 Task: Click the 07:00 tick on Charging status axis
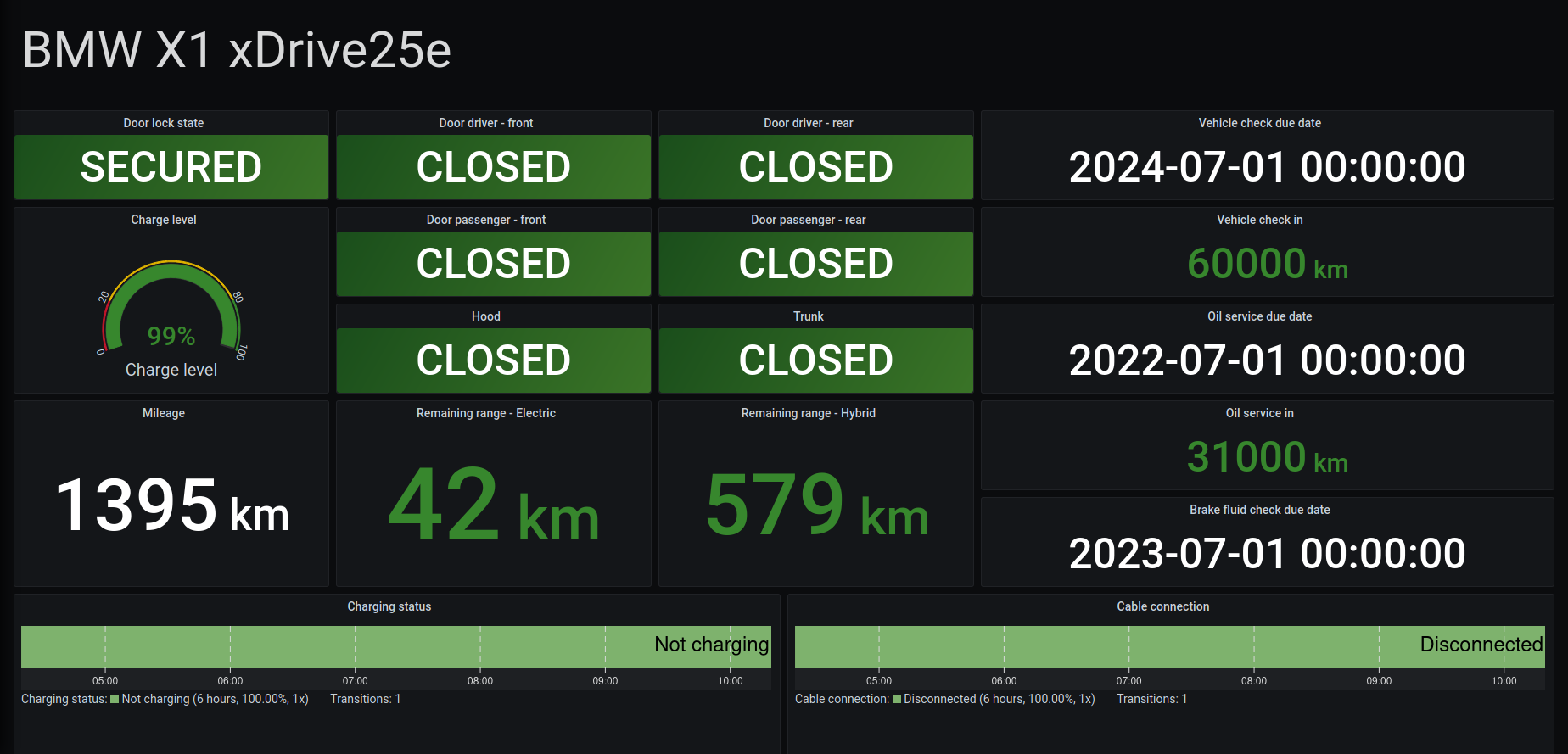point(356,681)
